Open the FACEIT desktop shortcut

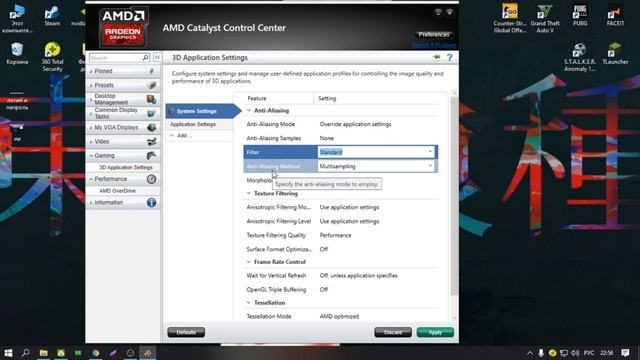(615, 15)
